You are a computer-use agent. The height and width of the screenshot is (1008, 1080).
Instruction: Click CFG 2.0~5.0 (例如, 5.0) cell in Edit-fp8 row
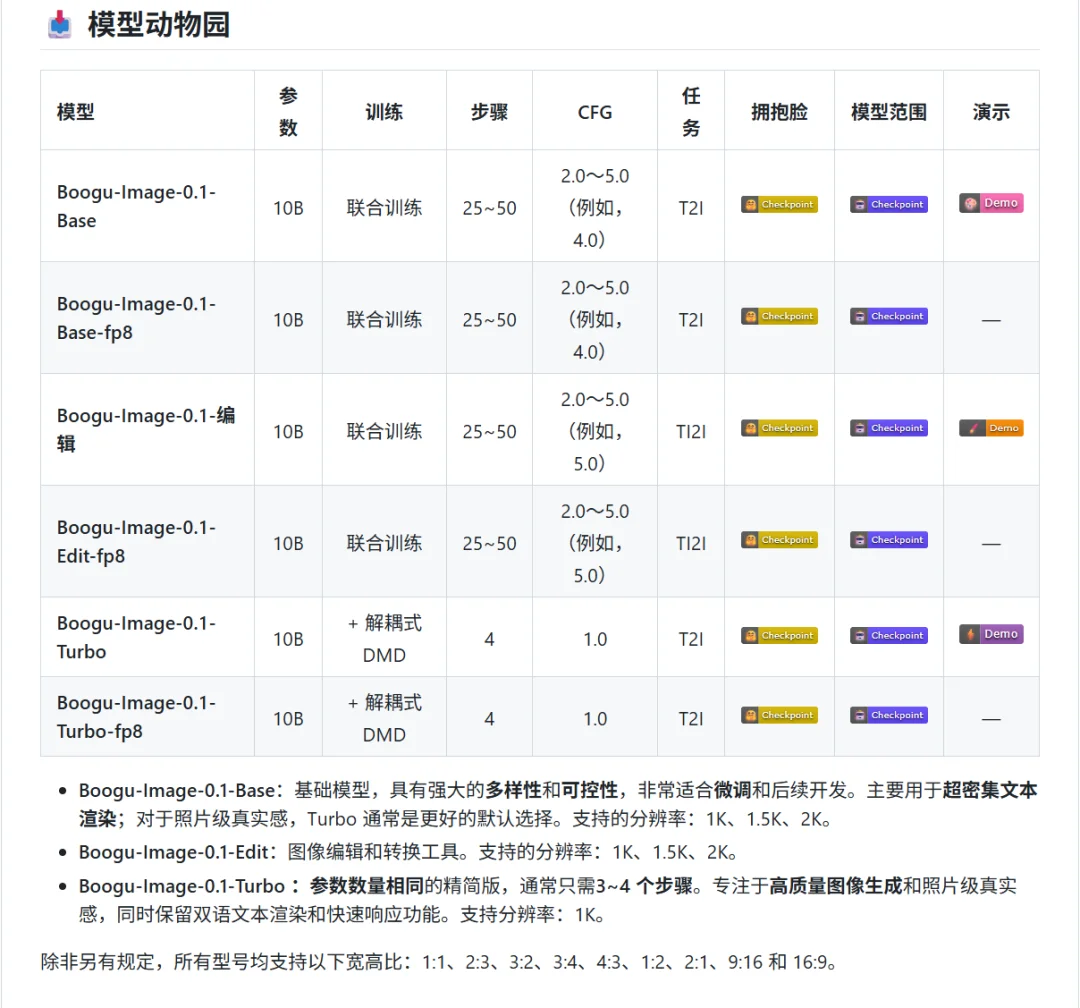click(x=594, y=543)
